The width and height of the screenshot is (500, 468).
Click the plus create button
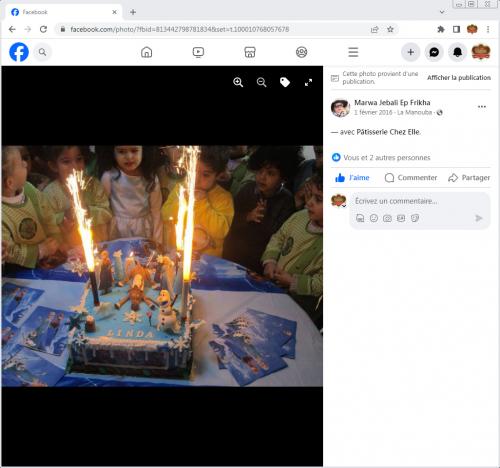(411, 52)
